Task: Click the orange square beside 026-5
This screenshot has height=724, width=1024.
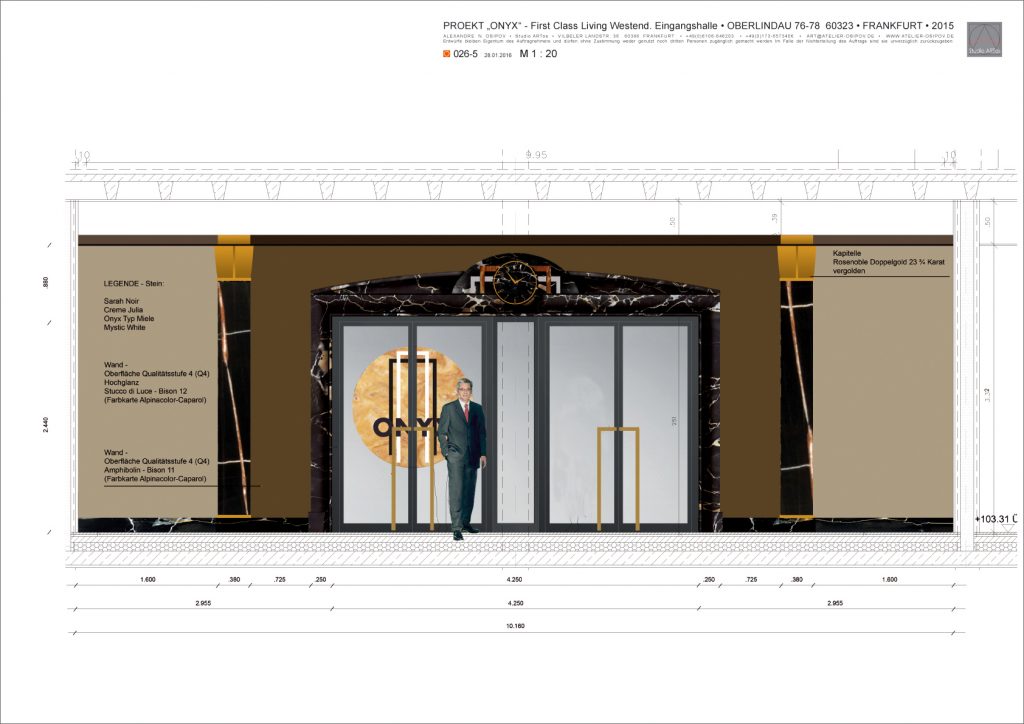Action: 447,56
